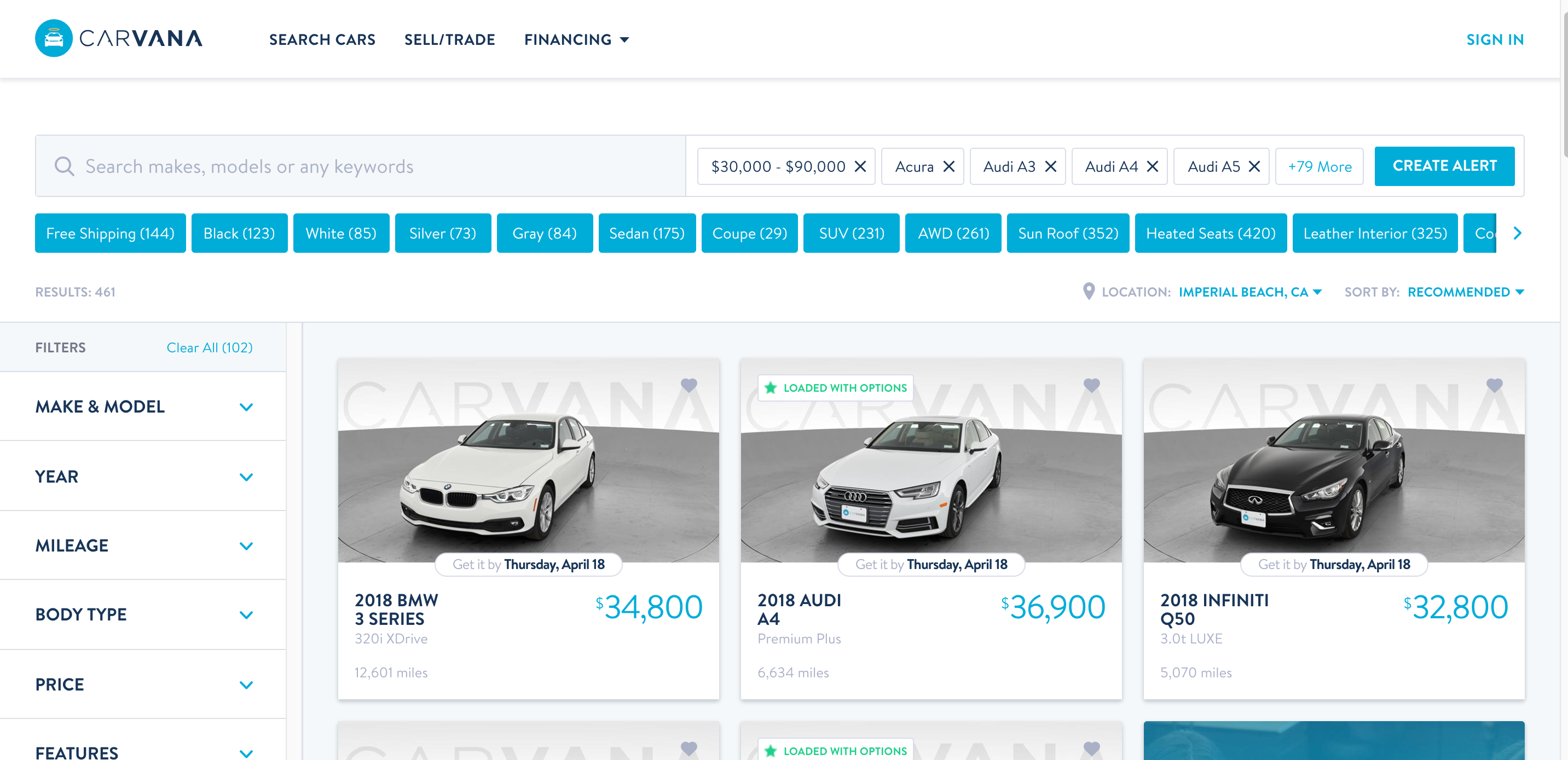This screenshot has width=1568, height=760.
Task: Open the 2018 Infiniti Q50 photo
Action: (1334, 461)
